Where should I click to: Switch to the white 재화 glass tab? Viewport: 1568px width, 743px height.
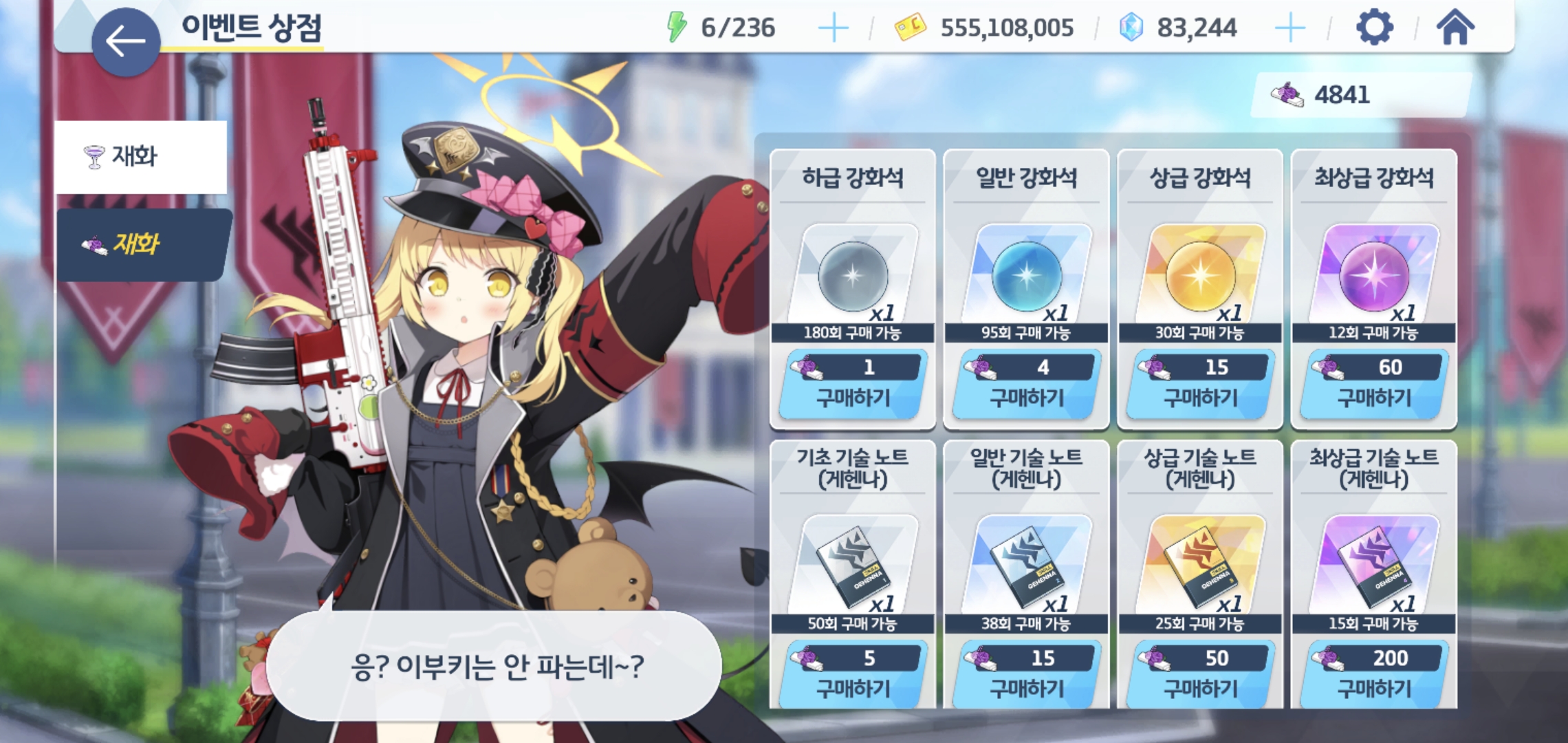click(141, 157)
